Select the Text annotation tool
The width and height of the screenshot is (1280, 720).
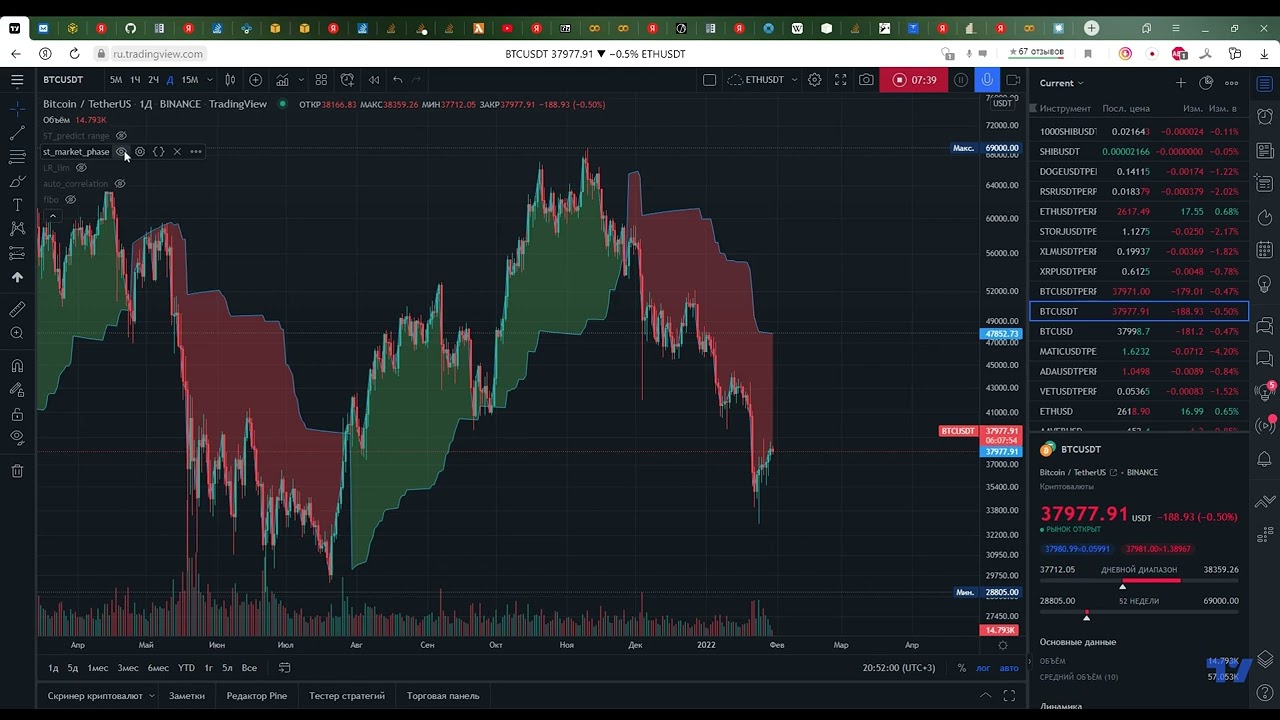(17, 205)
